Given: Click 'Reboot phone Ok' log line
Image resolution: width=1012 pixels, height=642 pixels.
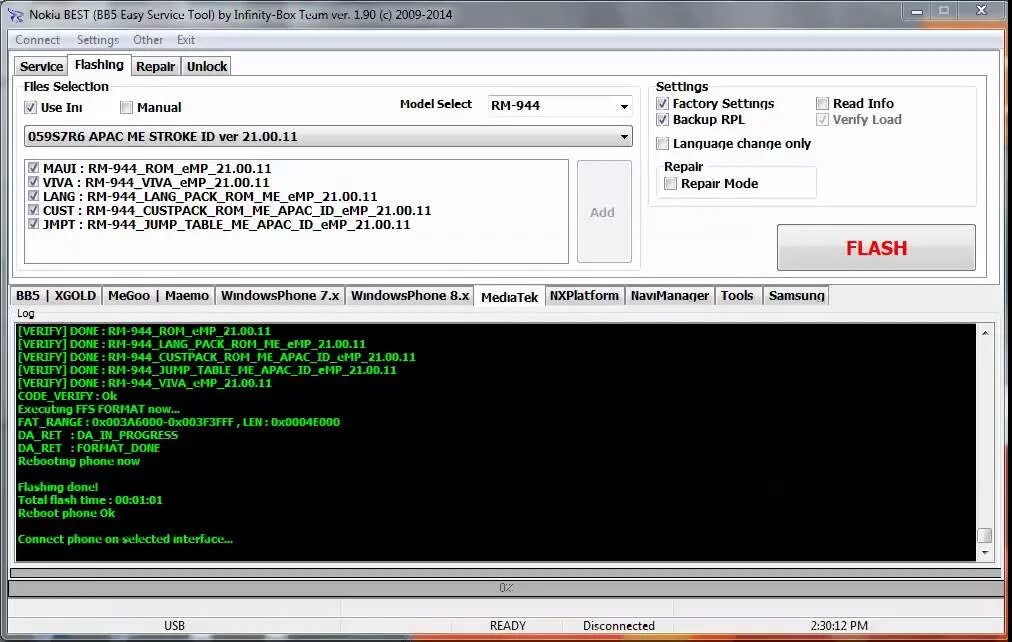Looking at the screenshot, I should point(66,513).
